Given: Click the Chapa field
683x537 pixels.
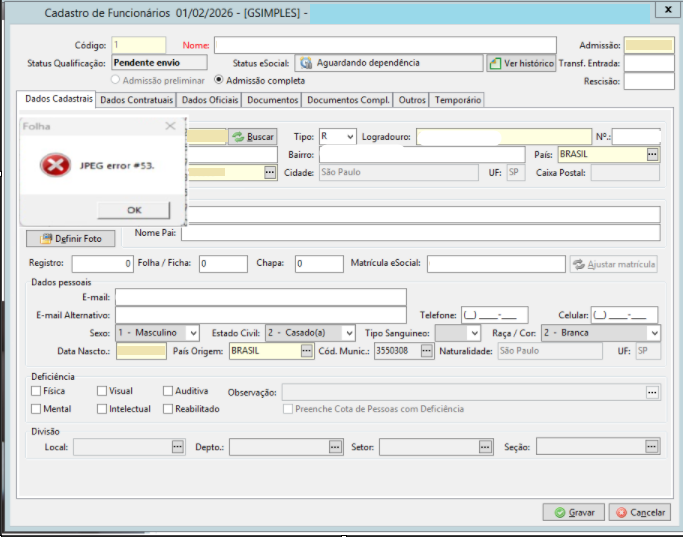Looking at the screenshot, I should [x=319, y=264].
